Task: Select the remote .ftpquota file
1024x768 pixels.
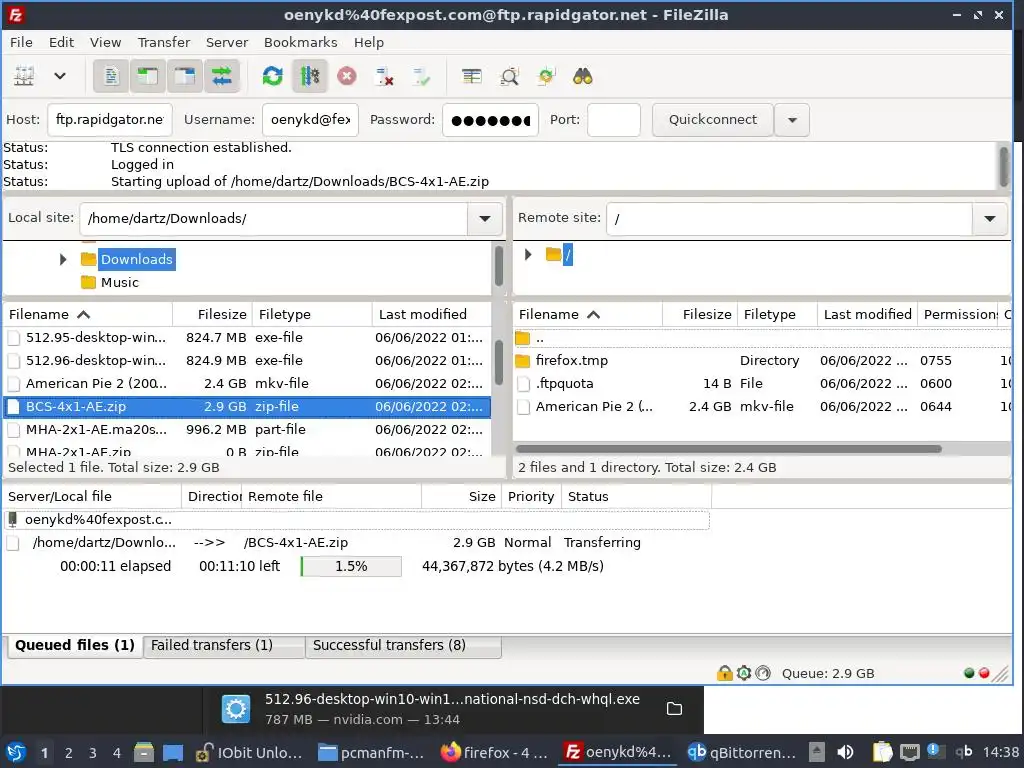Action: click(762, 383)
